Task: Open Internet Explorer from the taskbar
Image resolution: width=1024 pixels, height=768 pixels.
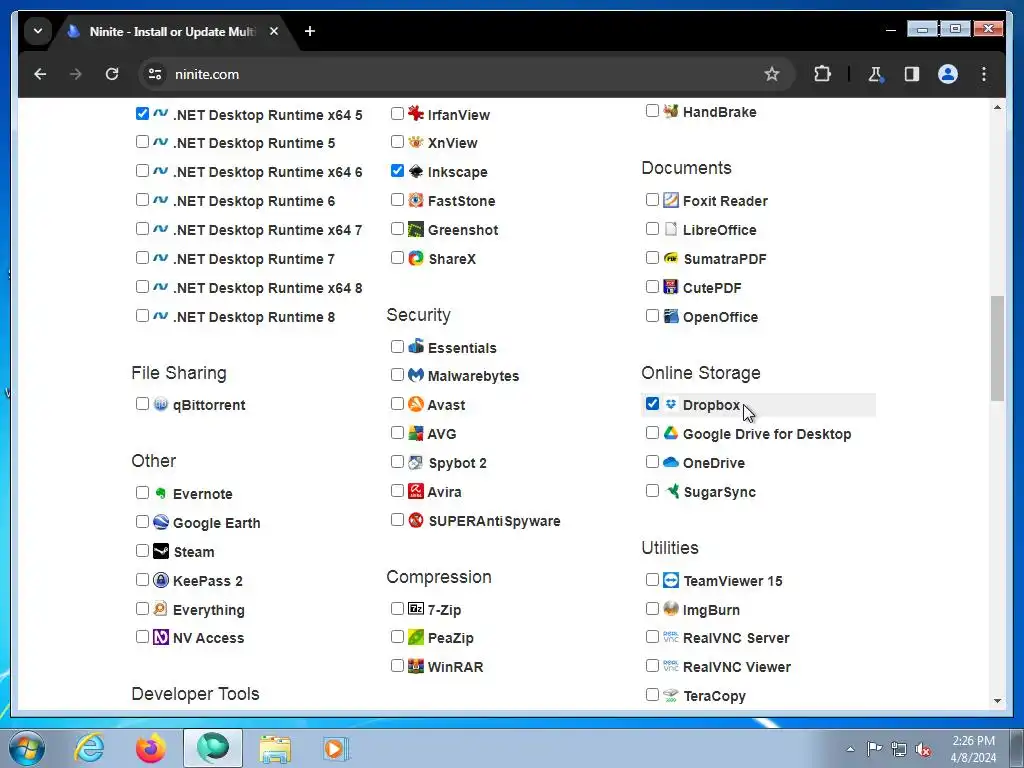Action: pyautogui.click(x=89, y=748)
